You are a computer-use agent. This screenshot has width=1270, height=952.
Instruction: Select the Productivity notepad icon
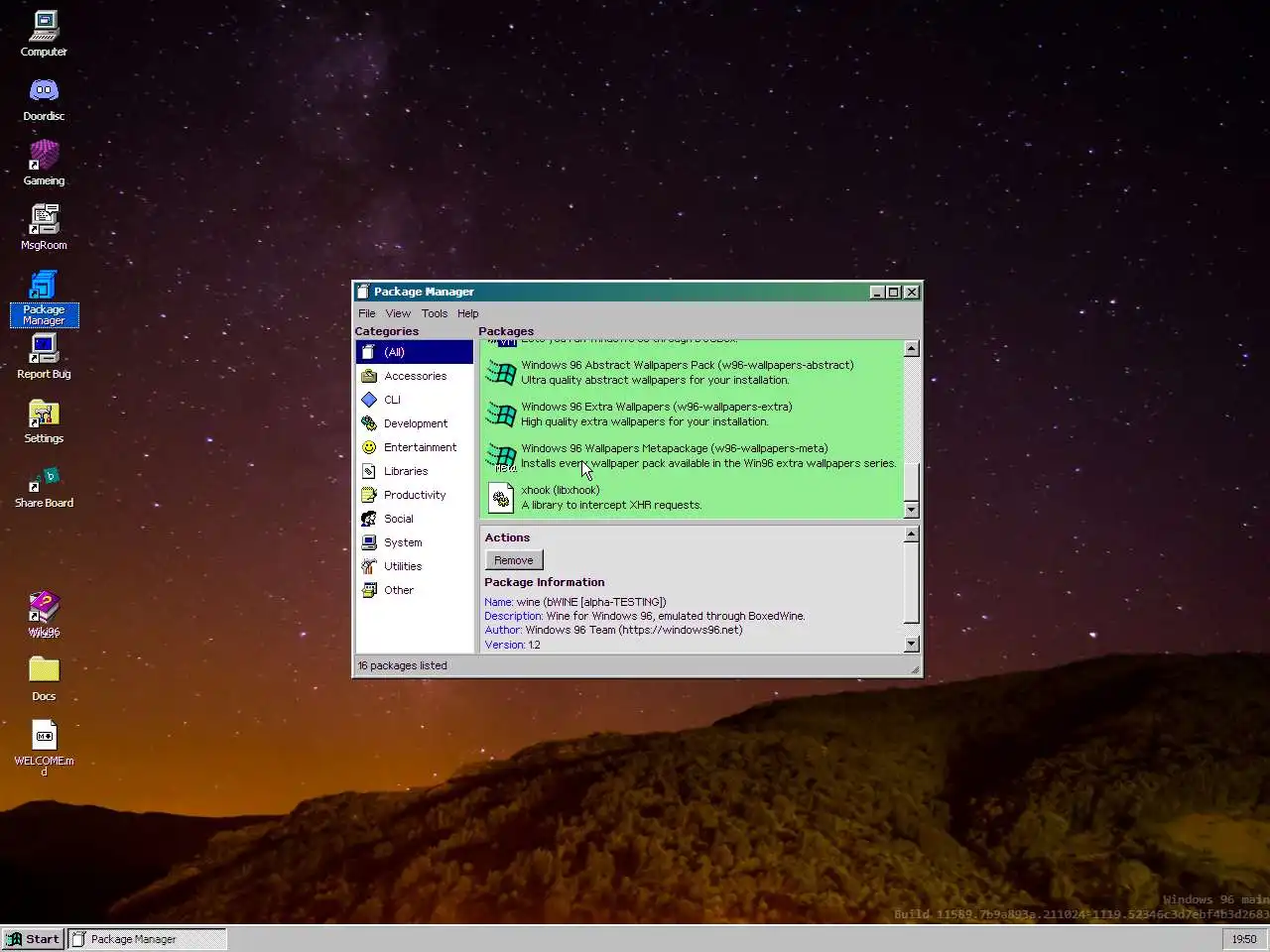pyautogui.click(x=369, y=495)
